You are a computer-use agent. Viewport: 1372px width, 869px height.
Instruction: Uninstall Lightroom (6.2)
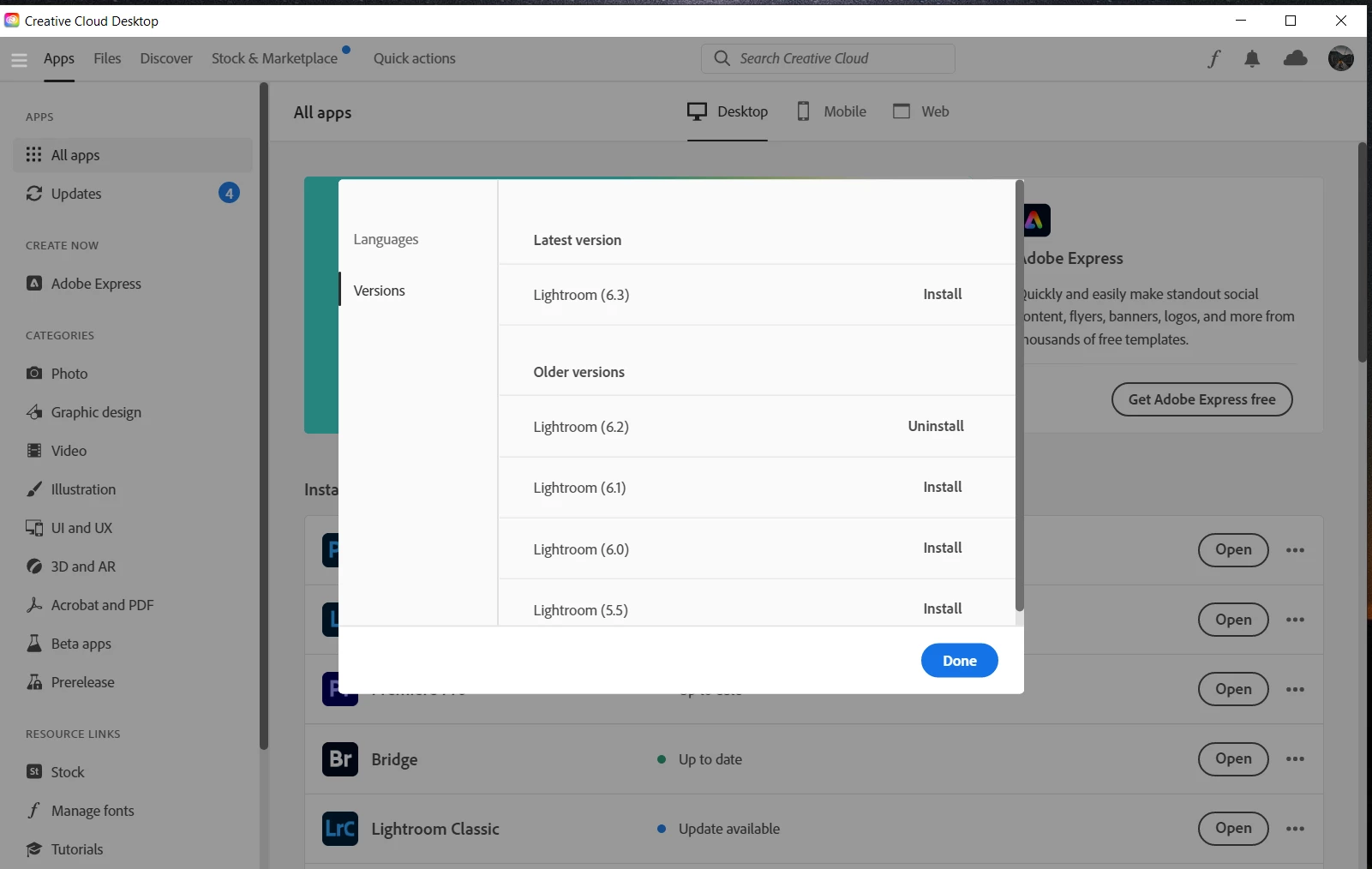(936, 426)
